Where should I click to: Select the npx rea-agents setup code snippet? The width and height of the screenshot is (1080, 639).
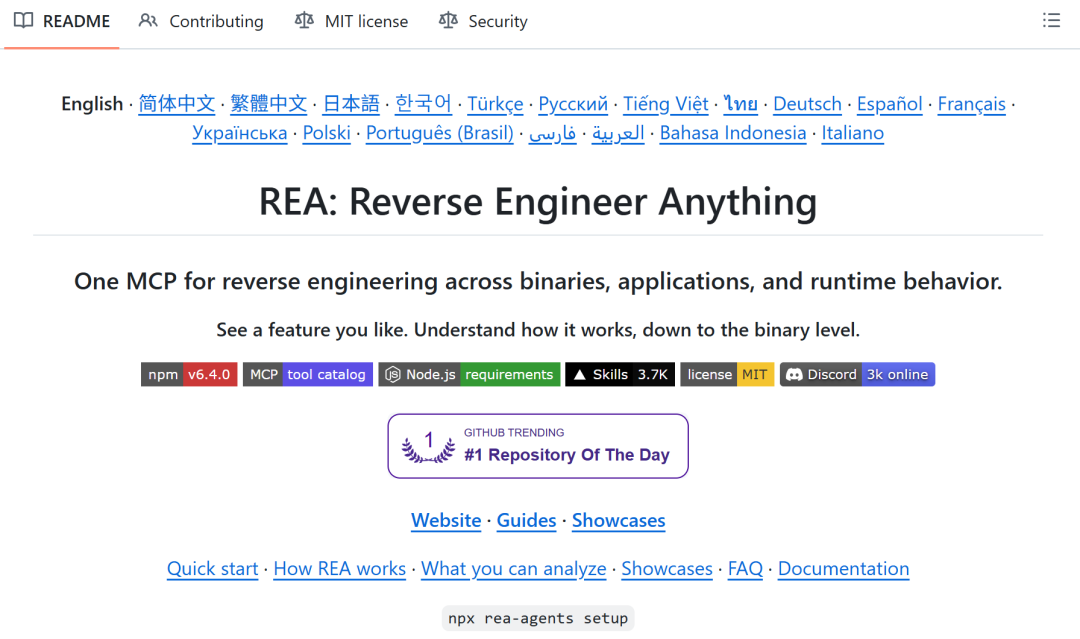[538, 618]
